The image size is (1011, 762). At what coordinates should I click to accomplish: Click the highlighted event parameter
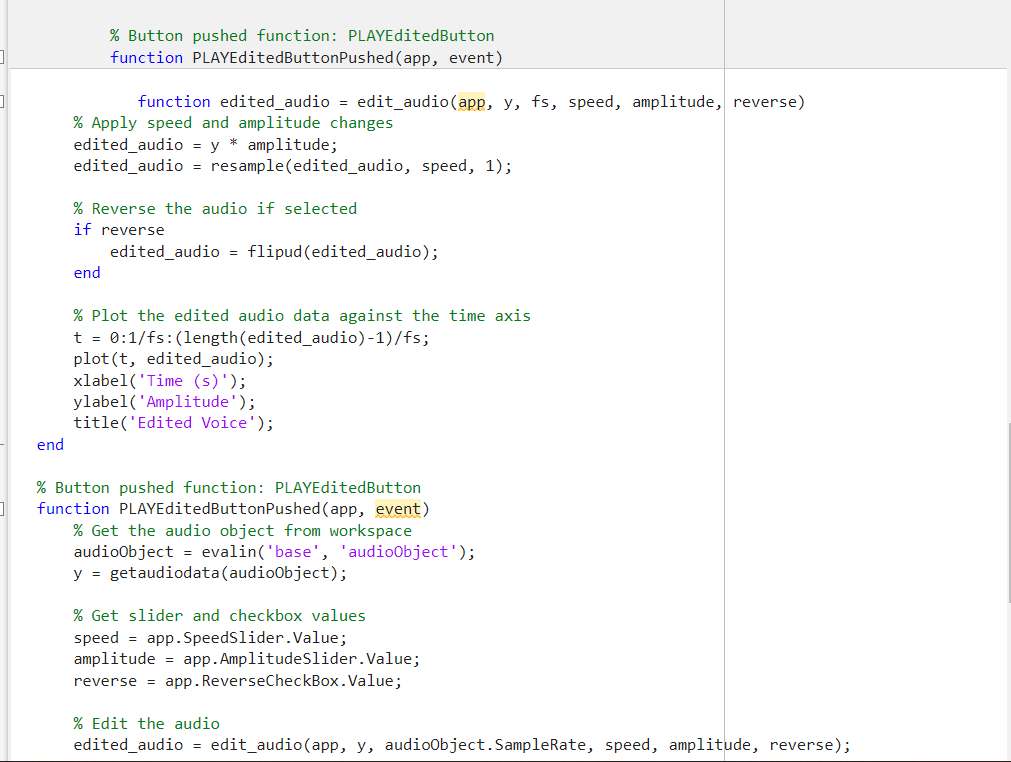pyautogui.click(x=398, y=508)
